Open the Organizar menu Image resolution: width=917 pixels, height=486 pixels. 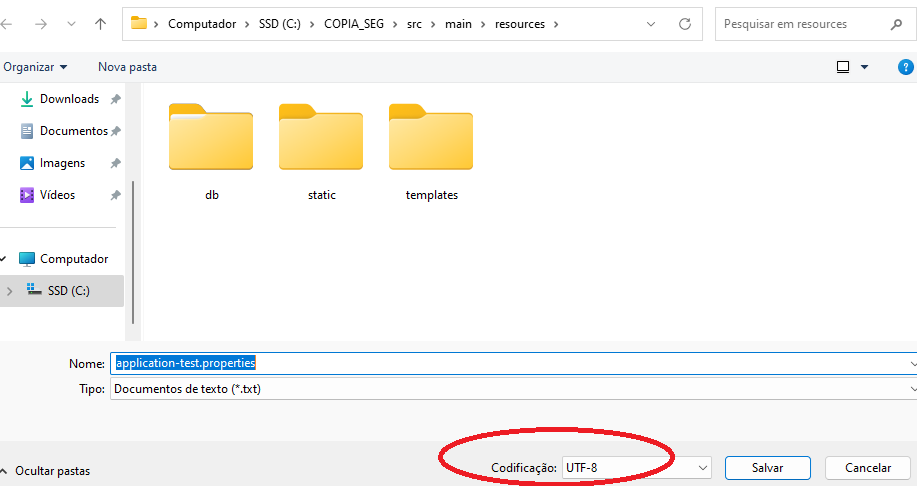(x=35, y=67)
